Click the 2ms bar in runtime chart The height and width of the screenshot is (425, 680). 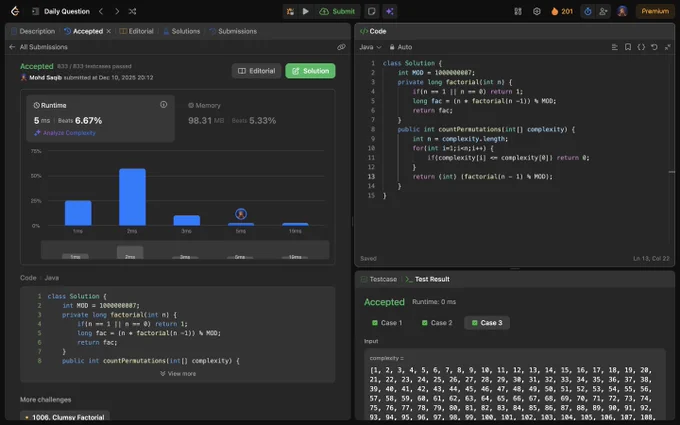coord(132,197)
